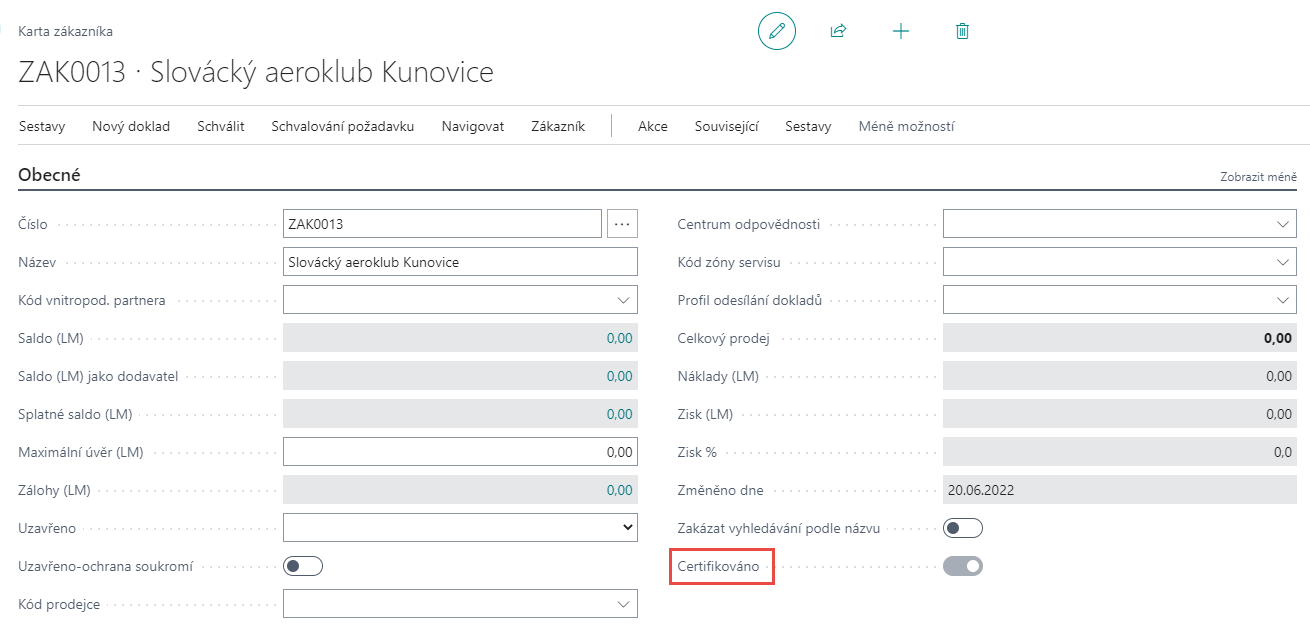Open Kód zóny servisu dropdown
The width and height of the screenshot is (1310, 633).
pos(1284,262)
